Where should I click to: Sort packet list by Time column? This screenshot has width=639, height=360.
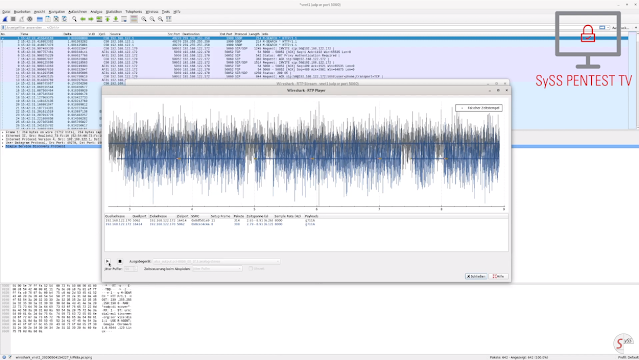[25, 34]
